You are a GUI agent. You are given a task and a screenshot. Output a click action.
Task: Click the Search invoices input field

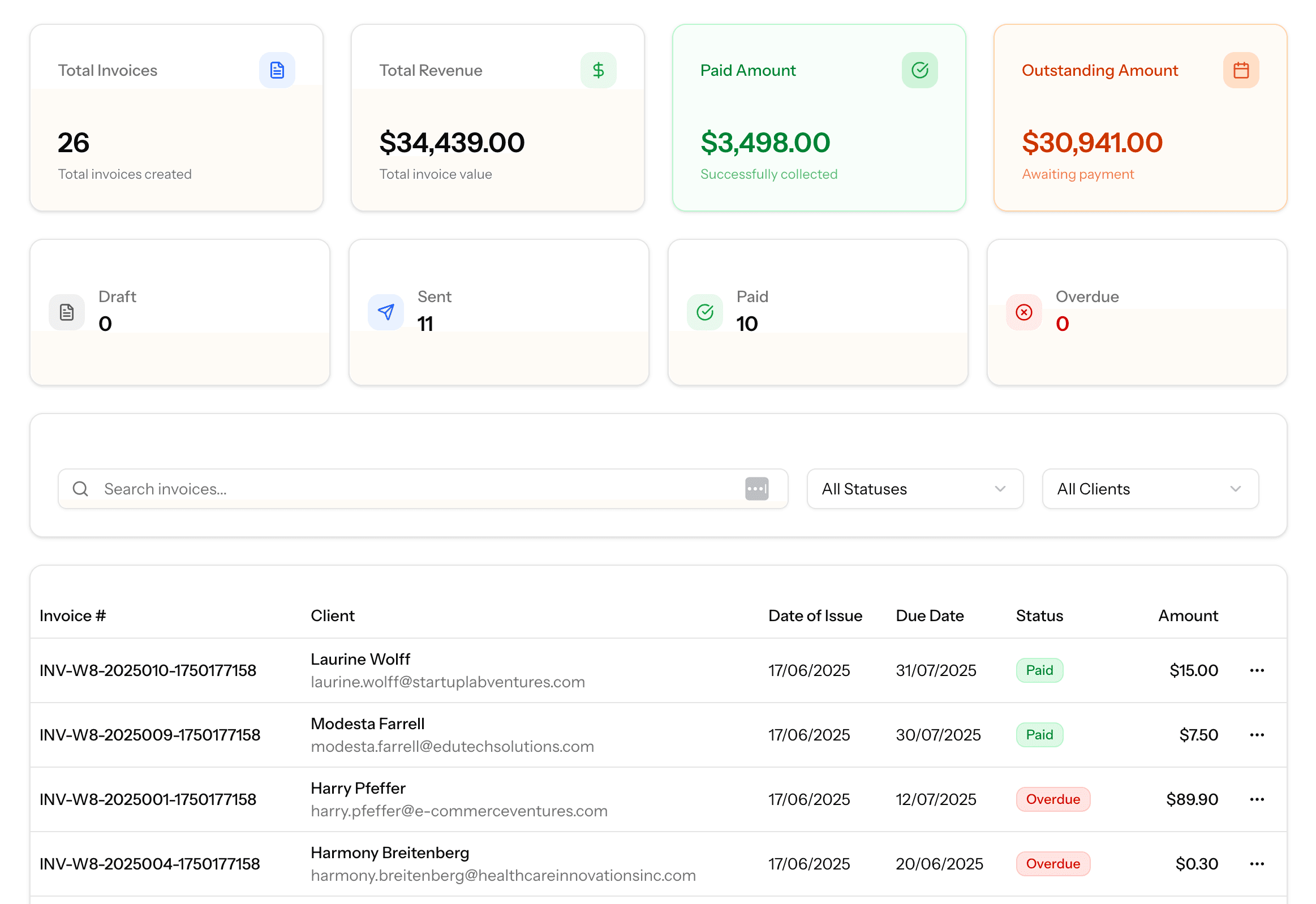click(x=397, y=488)
